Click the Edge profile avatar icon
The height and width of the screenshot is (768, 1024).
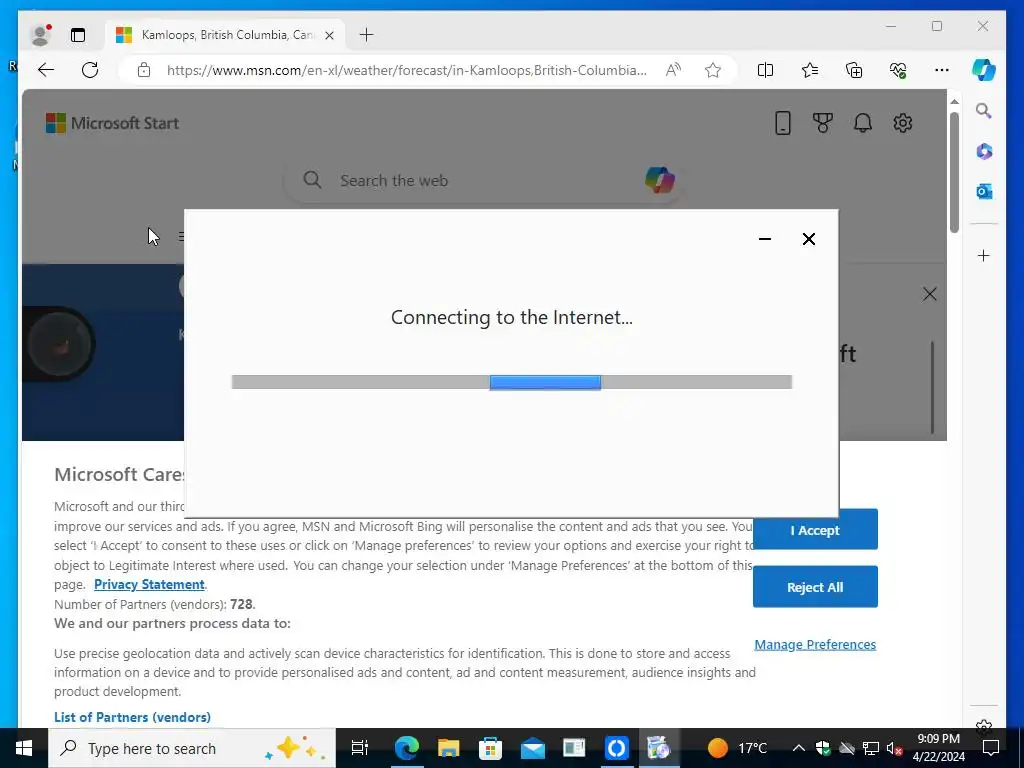click(x=40, y=35)
